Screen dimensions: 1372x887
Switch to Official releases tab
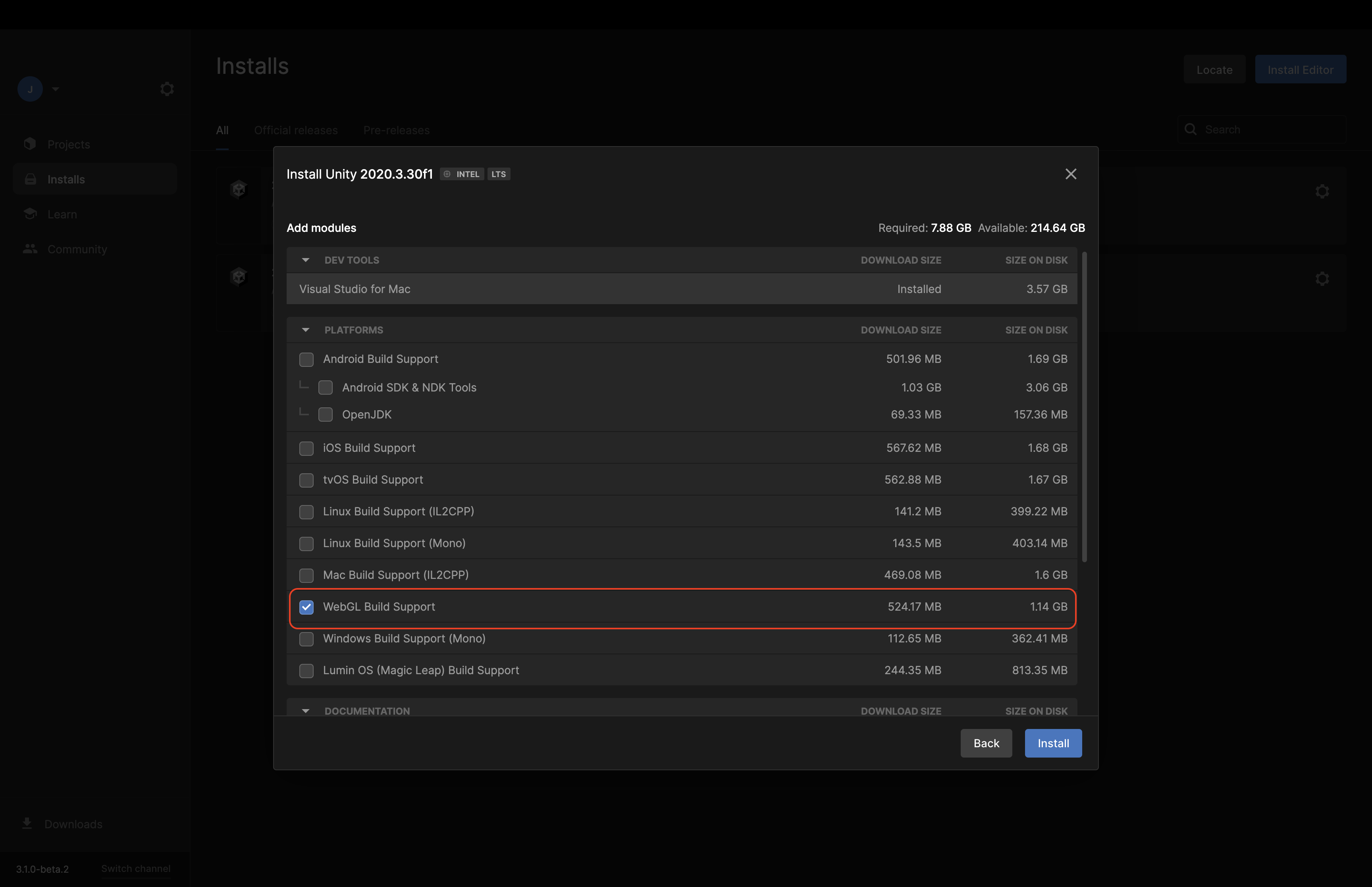click(x=296, y=130)
